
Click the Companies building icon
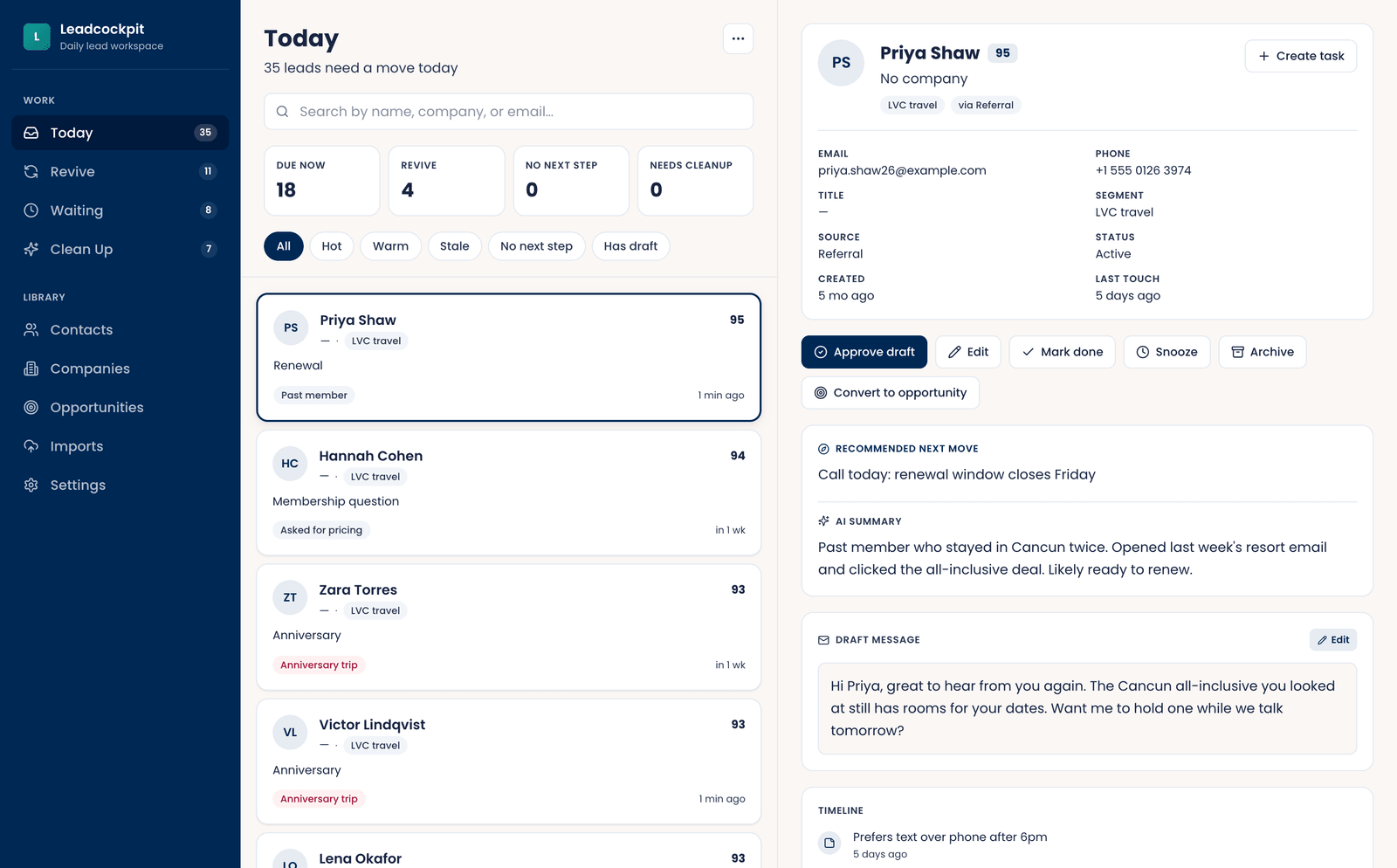point(31,369)
